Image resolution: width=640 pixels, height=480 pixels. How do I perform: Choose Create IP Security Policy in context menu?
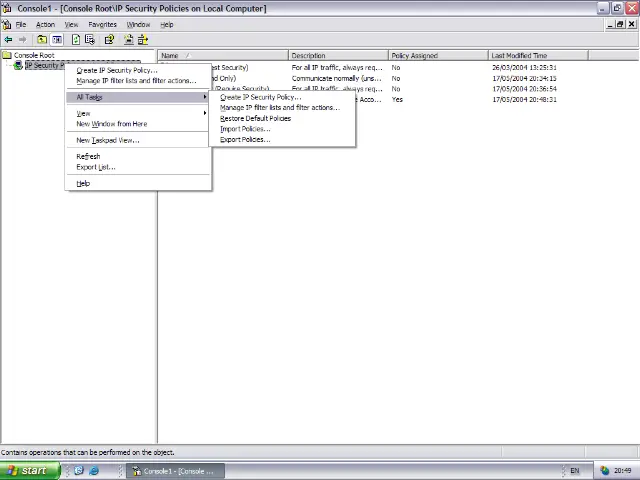(x=138, y=70)
